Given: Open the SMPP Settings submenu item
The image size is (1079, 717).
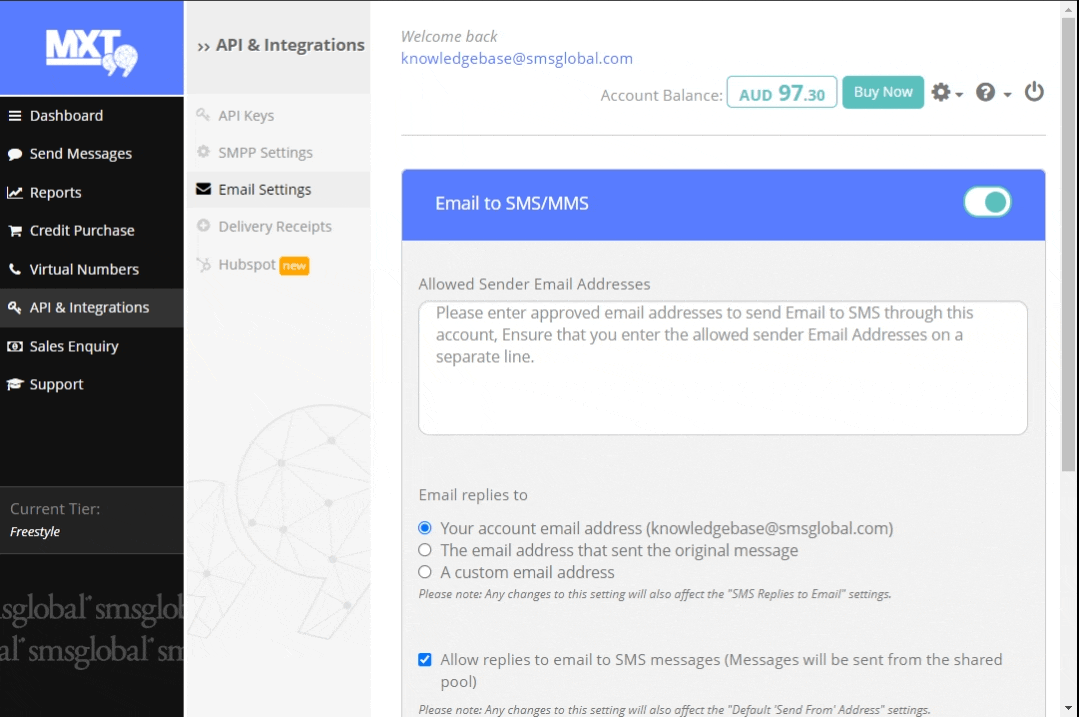Looking at the screenshot, I should click(x=265, y=153).
